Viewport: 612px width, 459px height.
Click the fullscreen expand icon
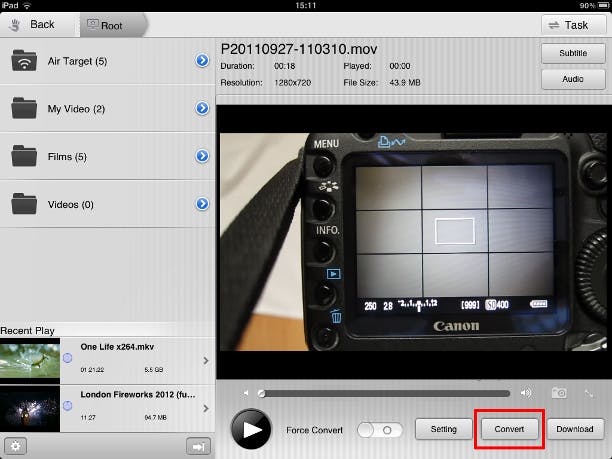pyautogui.click(x=589, y=393)
